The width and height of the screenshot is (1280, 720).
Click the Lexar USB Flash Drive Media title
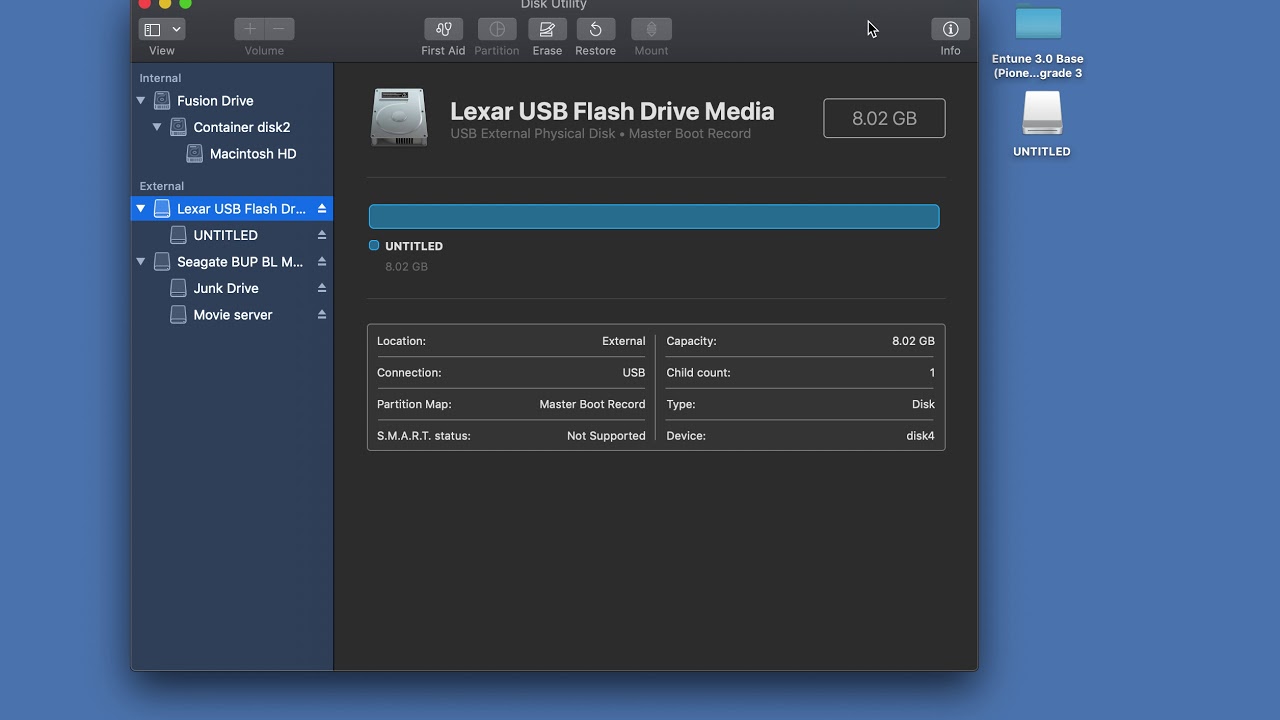(x=612, y=111)
